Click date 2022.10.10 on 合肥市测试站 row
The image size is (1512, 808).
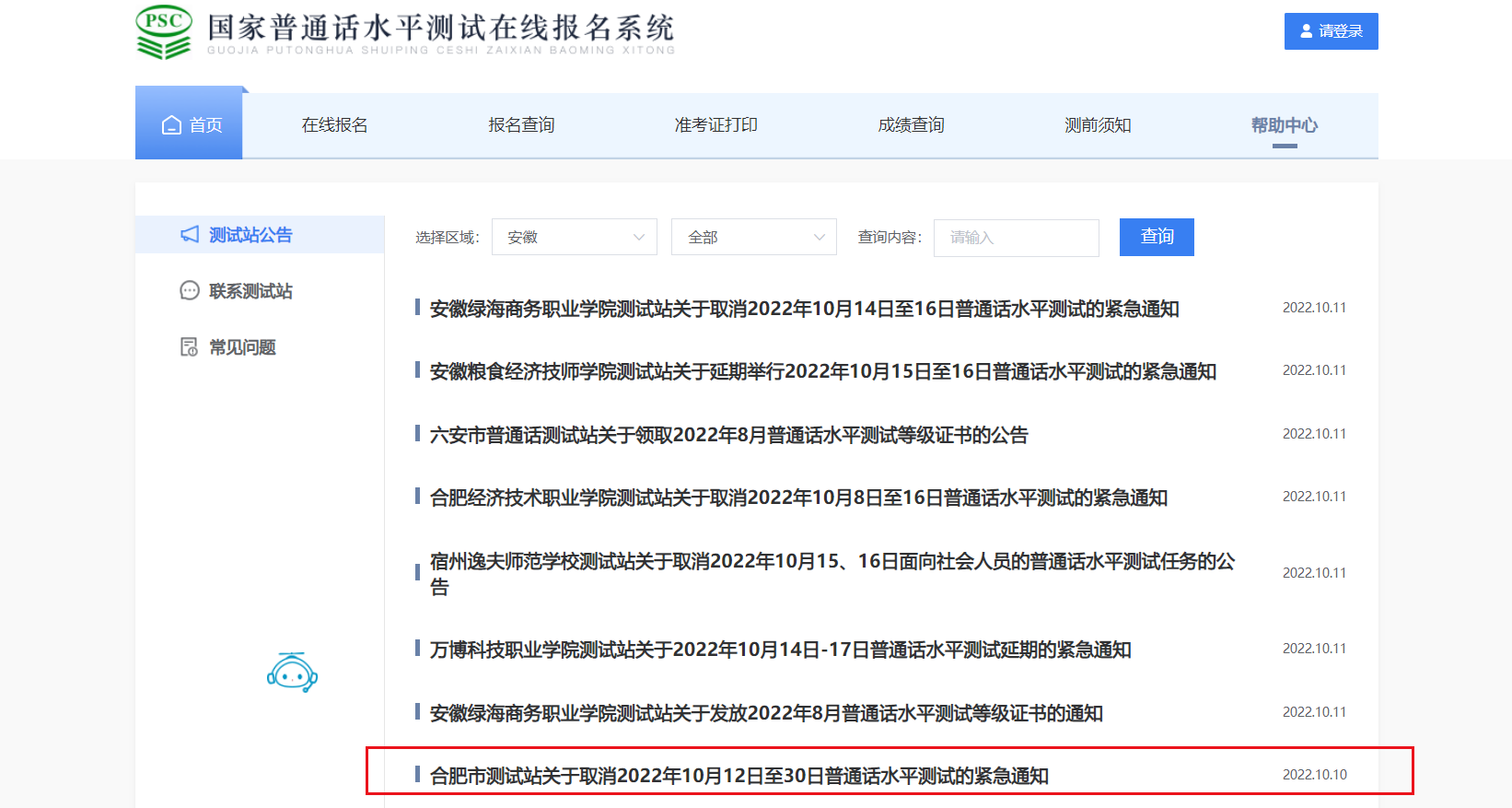point(1314,775)
